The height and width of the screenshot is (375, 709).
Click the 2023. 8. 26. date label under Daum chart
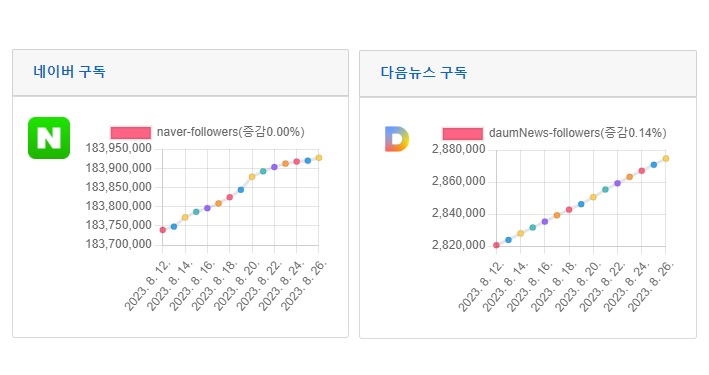click(x=651, y=287)
